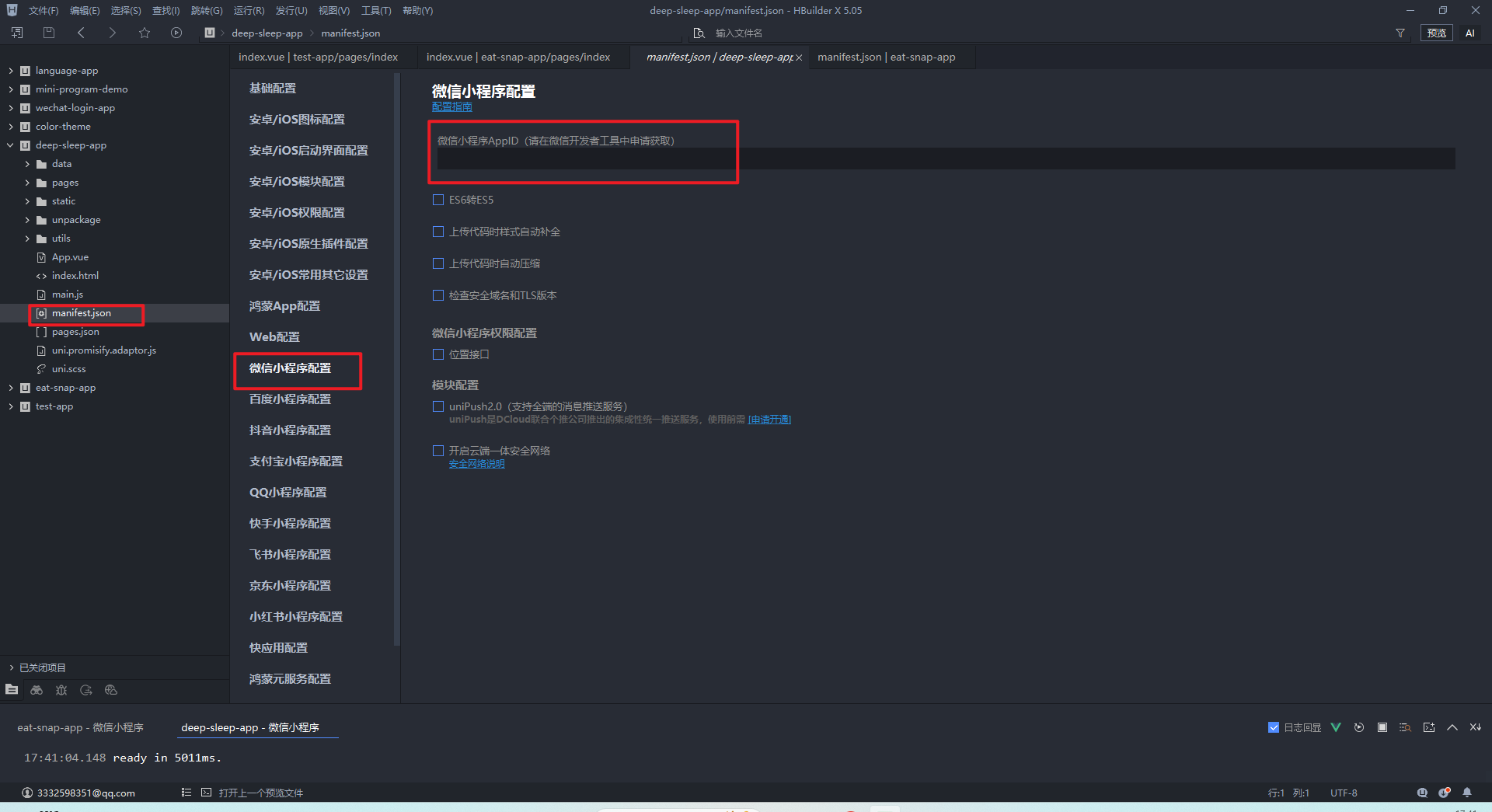
Task: Click the rerun icon in console toolbar
Action: coord(1359,727)
